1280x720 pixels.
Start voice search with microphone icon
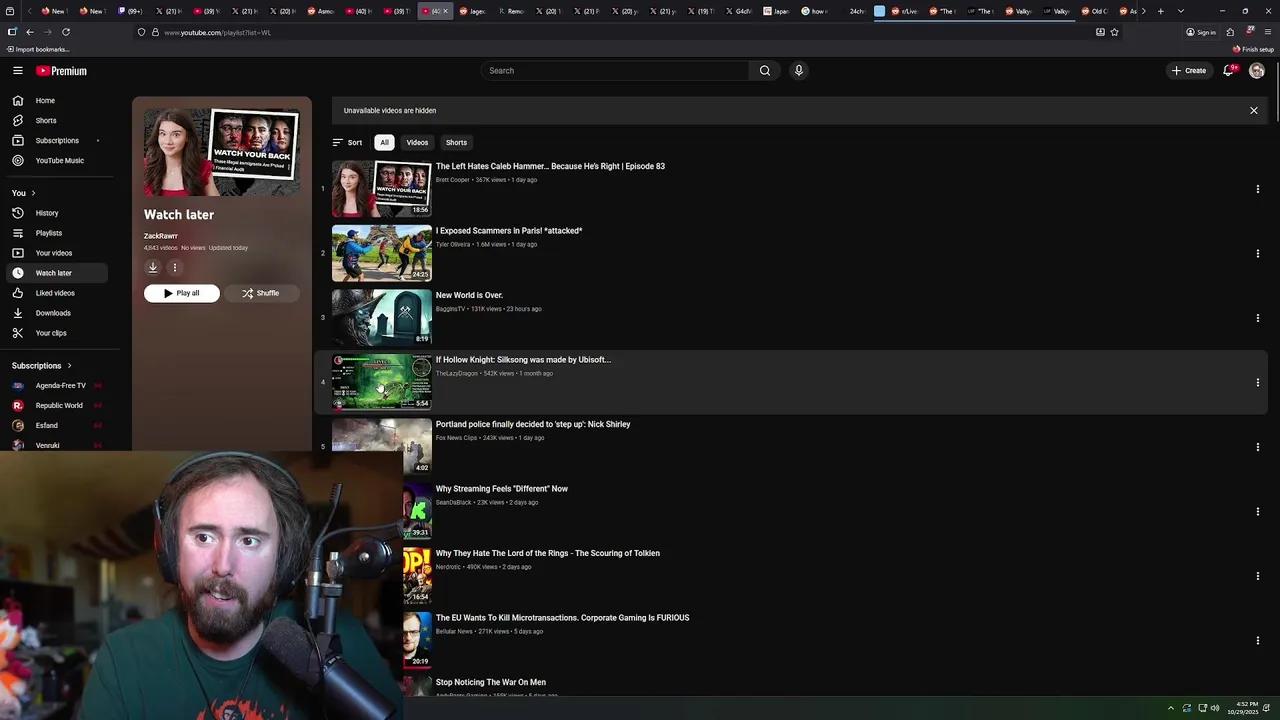point(798,71)
